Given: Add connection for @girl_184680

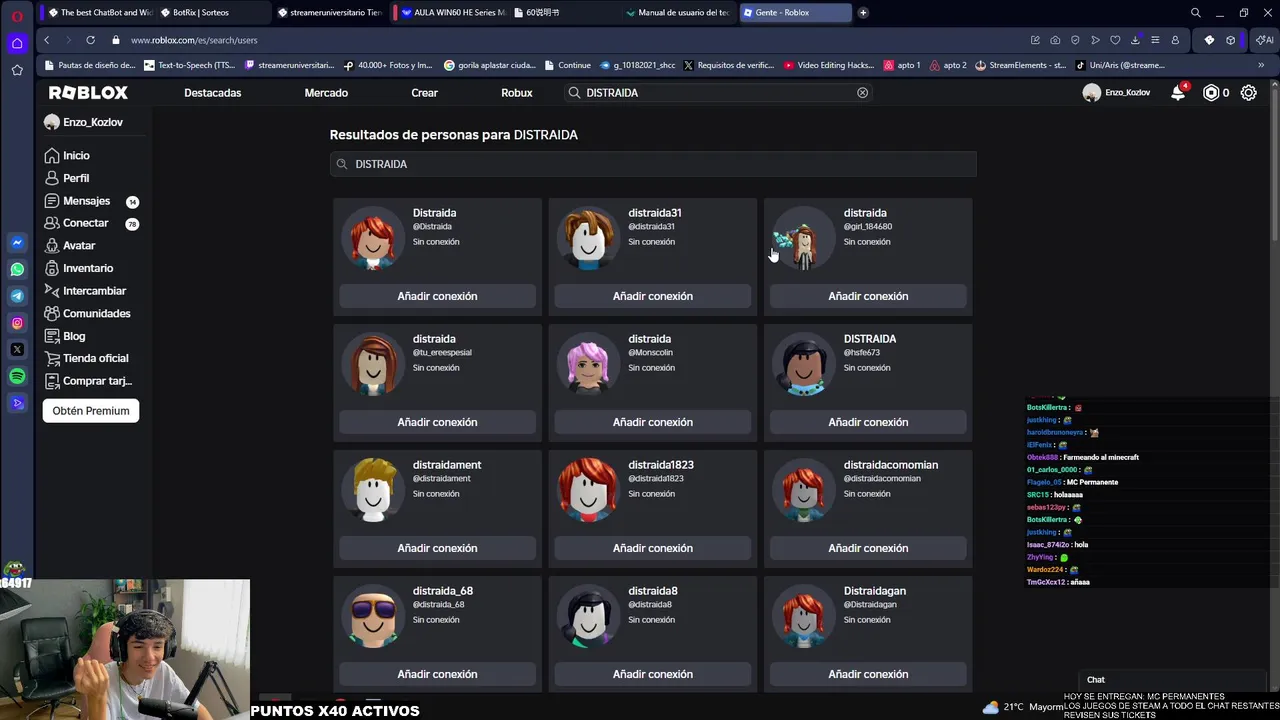Looking at the screenshot, I should pyautogui.click(x=868, y=296).
